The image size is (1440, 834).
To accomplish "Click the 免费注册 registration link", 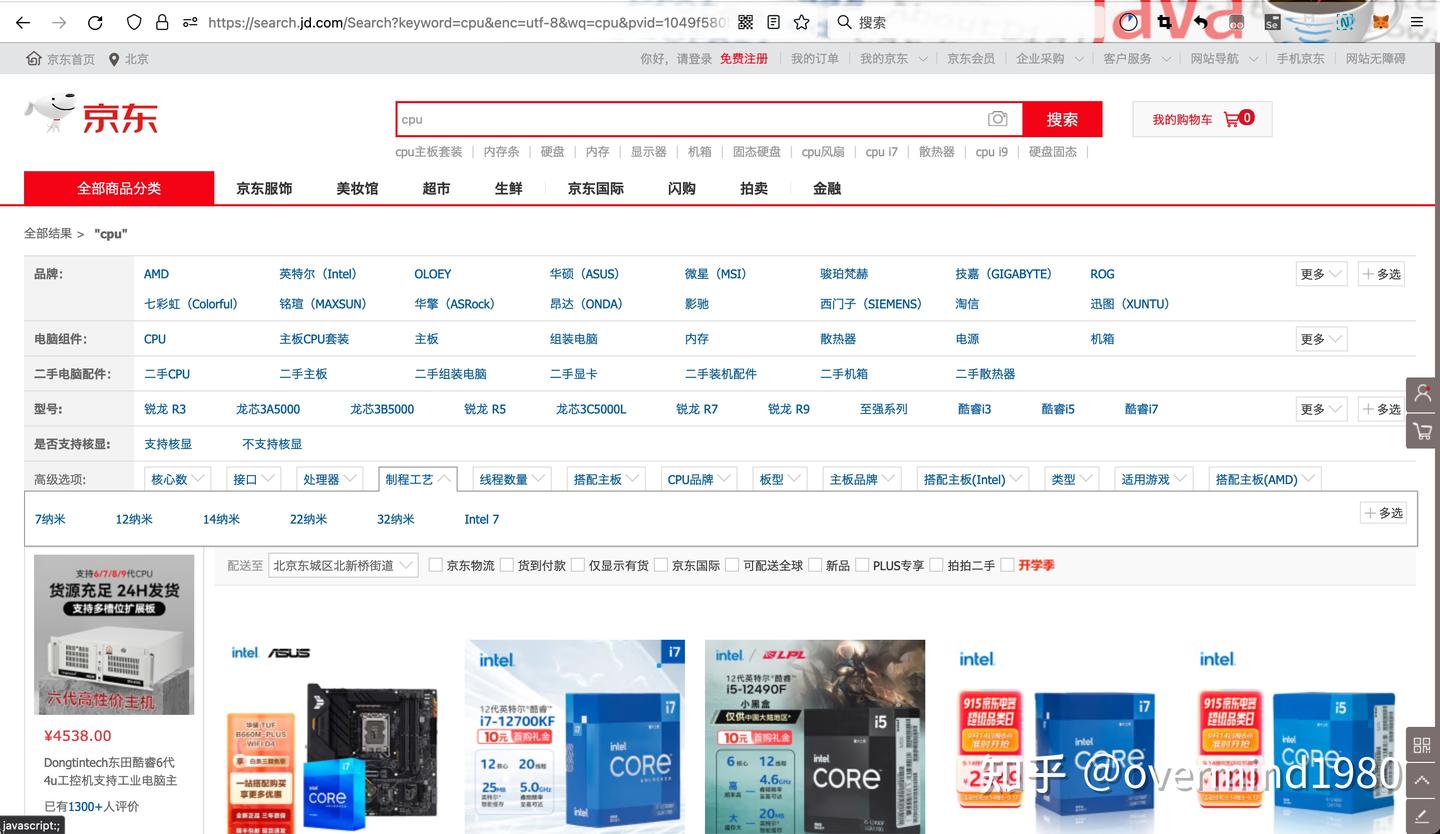I will (745, 58).
